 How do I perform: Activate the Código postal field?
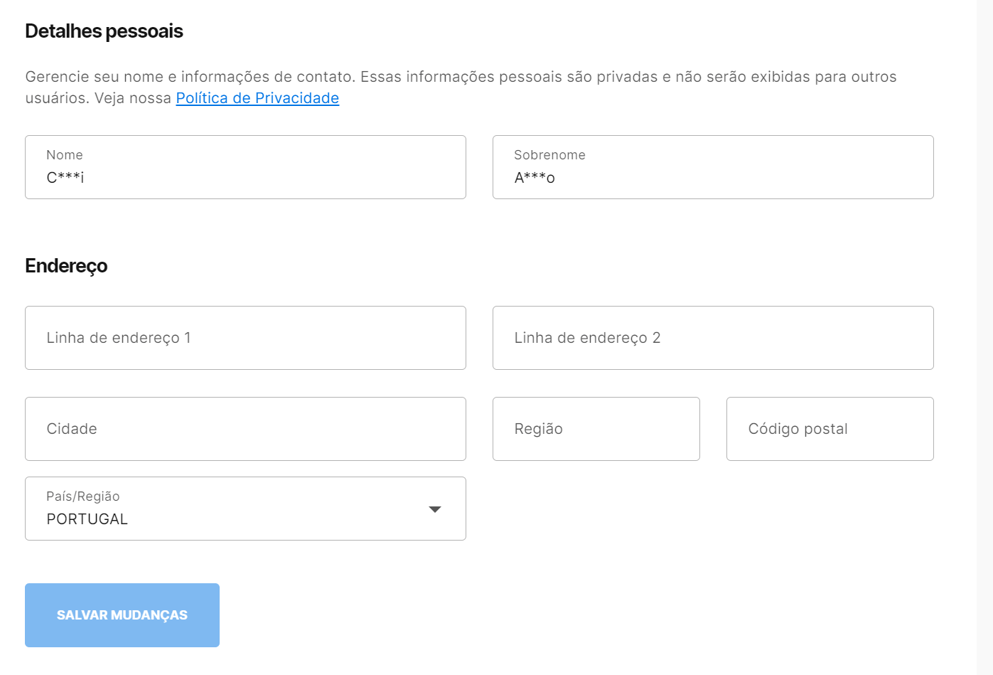(830, 429)
